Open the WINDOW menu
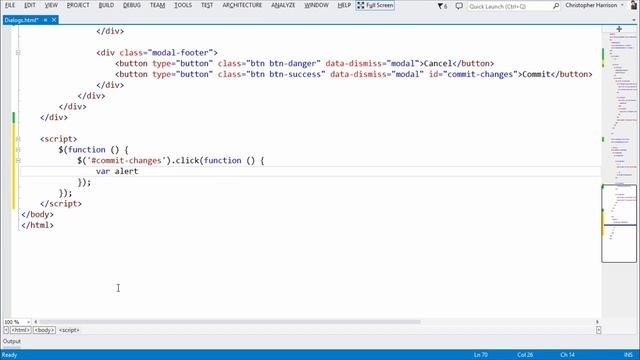Screen dimensions: 640x360 pyautogui.click(x=316, y=5)
